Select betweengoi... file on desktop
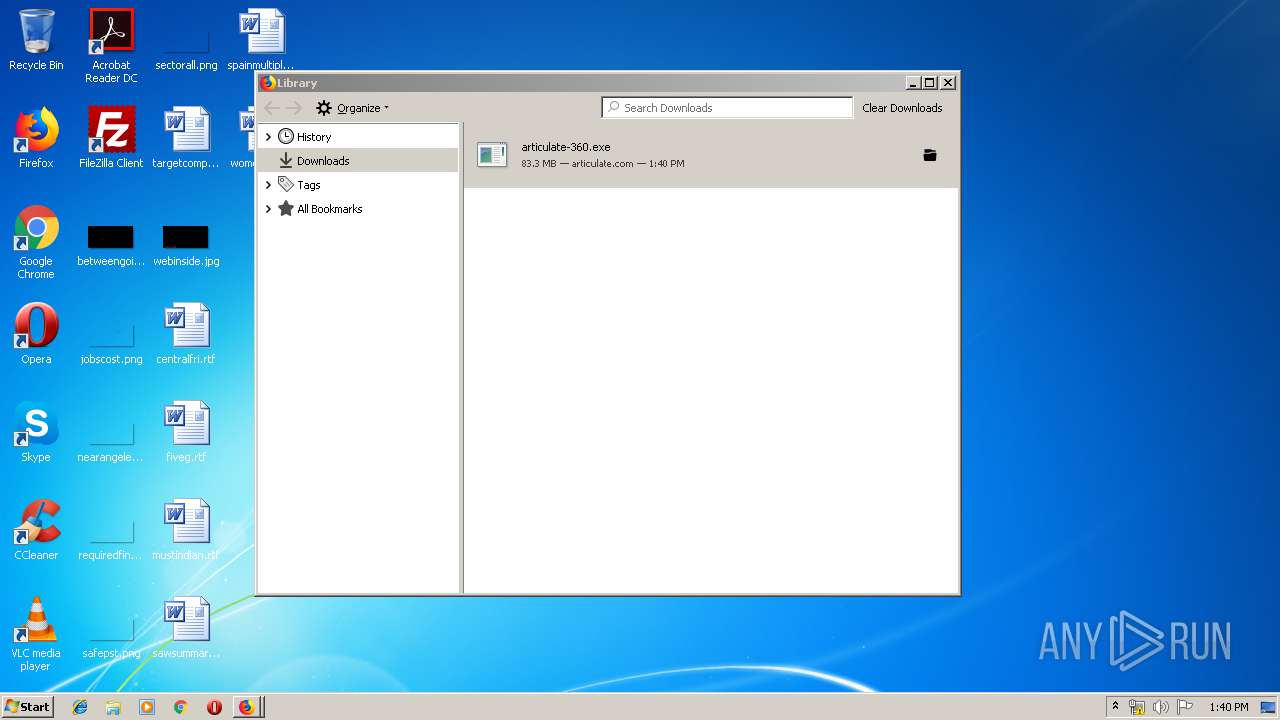 coord(111,246)
